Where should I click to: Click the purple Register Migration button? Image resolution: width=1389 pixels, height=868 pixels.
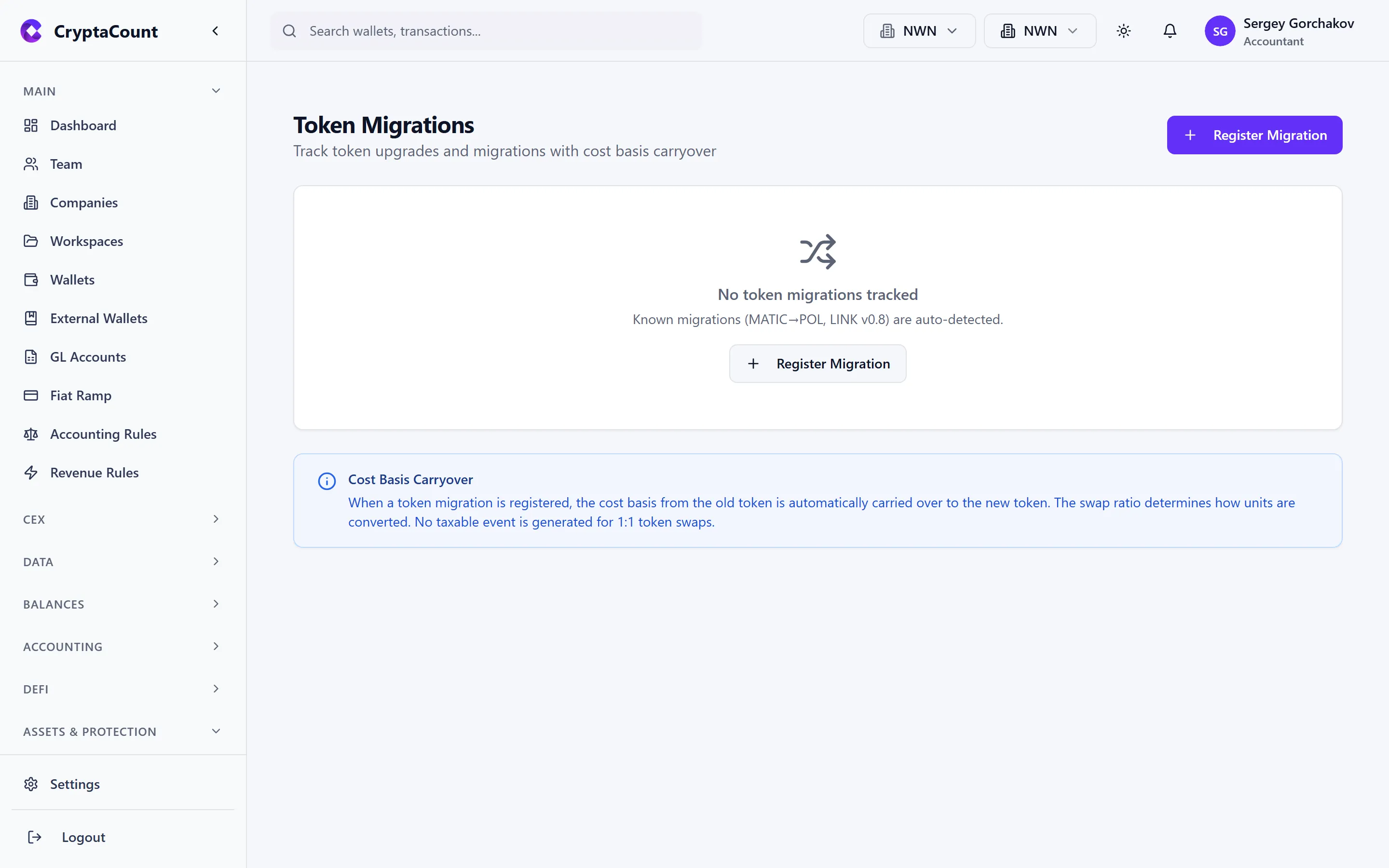tap(1255, 135)
